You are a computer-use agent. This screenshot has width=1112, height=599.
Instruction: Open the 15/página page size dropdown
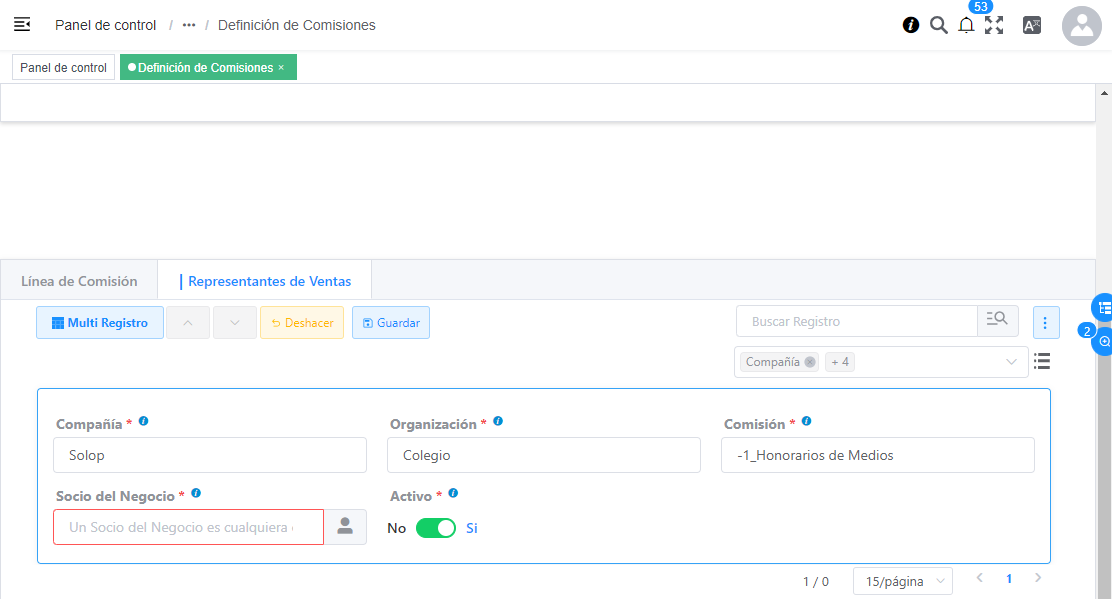pyautogui.click(x=902, y=581)
